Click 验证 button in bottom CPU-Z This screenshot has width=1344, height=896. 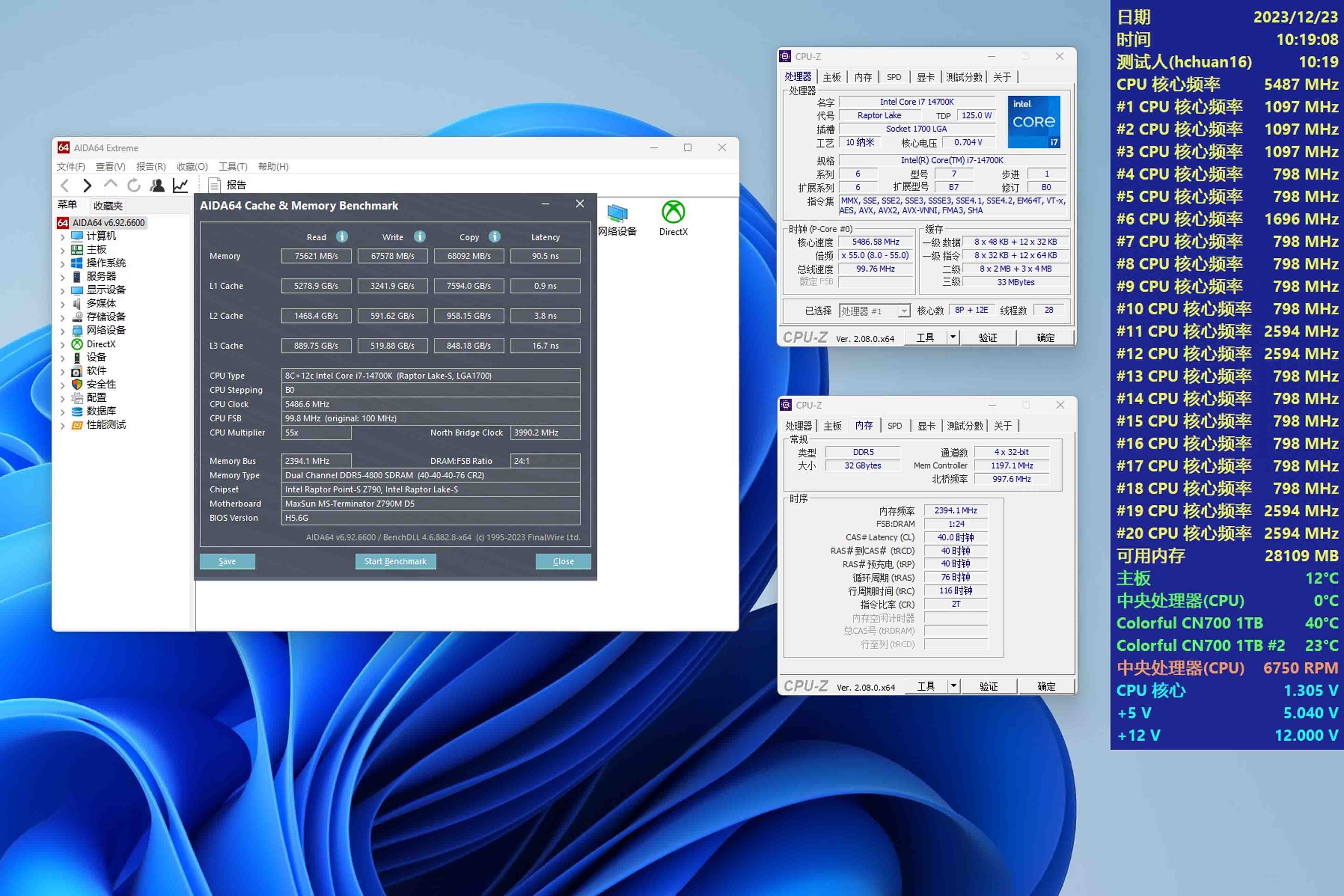pyautogui.click(x=989, y=686)
